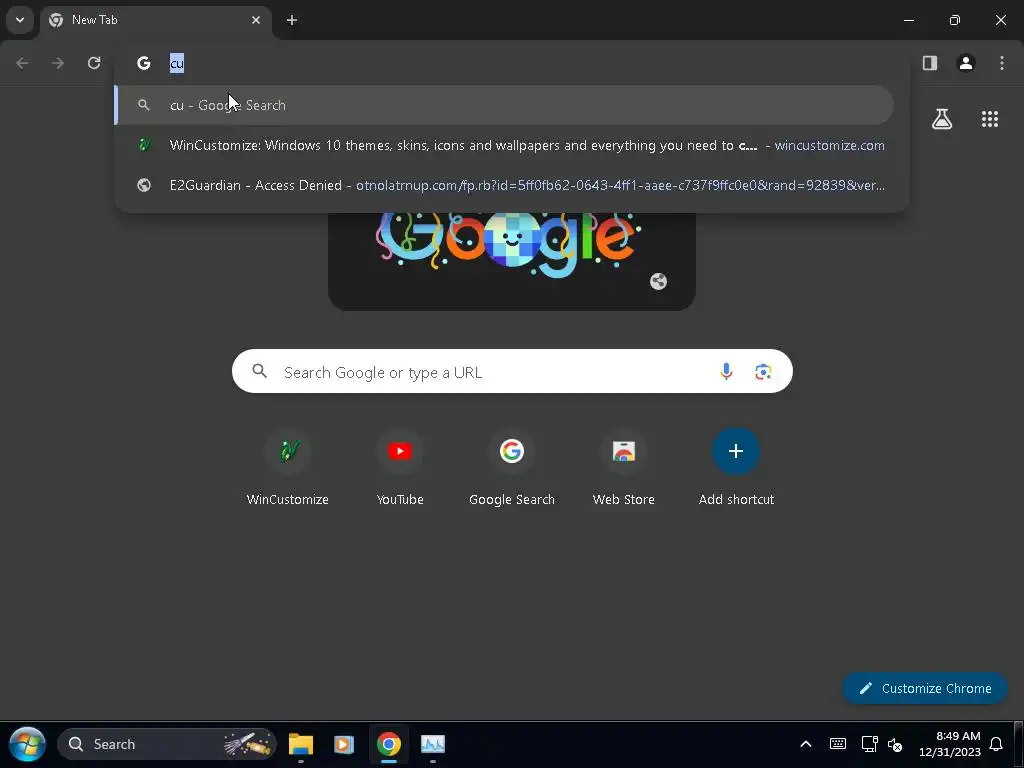Open the Google Search shortcut
The width and height of the screenshot is (1024, 768).
pos(512,468)
